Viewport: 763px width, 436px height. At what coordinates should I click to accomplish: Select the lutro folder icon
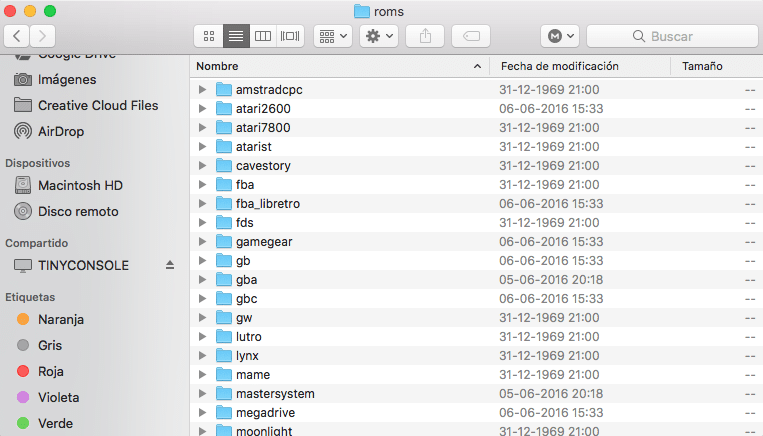[x=224, y=336]
